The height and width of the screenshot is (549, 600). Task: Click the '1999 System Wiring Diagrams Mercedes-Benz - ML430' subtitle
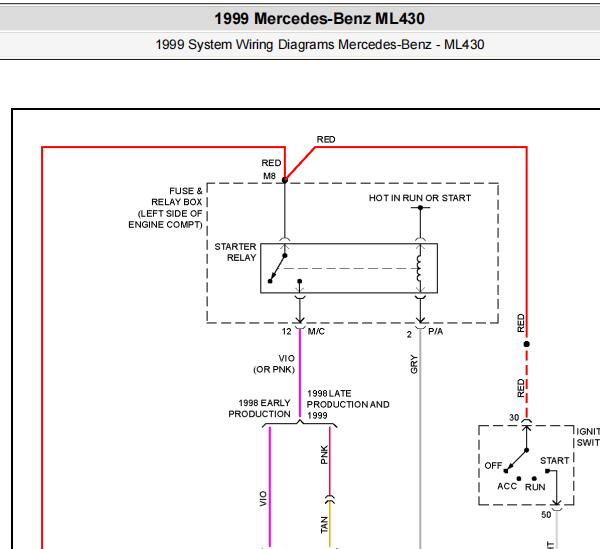click(x=320, y=45)
